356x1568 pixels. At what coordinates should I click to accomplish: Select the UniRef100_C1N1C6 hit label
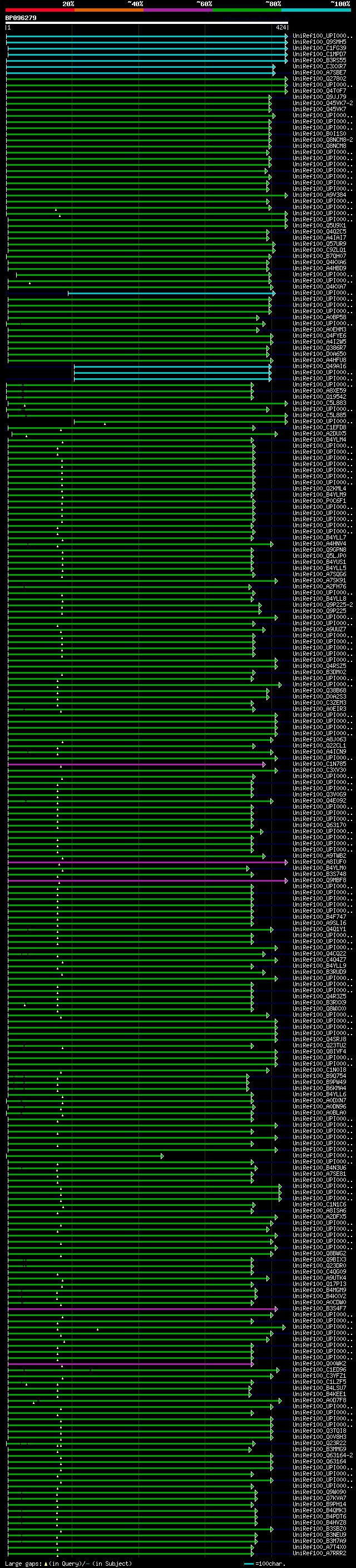point(319,1205)
